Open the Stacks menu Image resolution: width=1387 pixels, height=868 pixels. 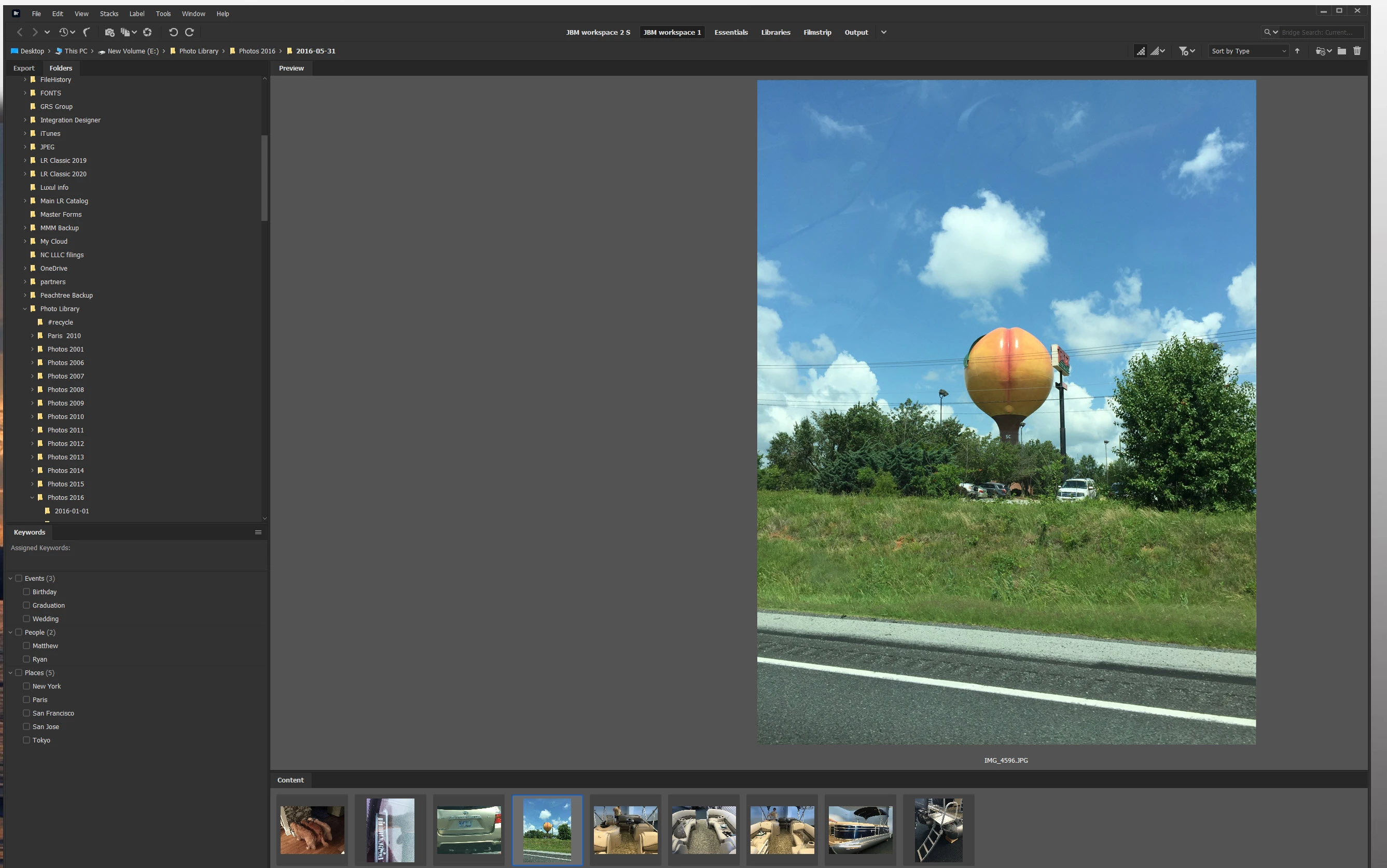(108, 14)
